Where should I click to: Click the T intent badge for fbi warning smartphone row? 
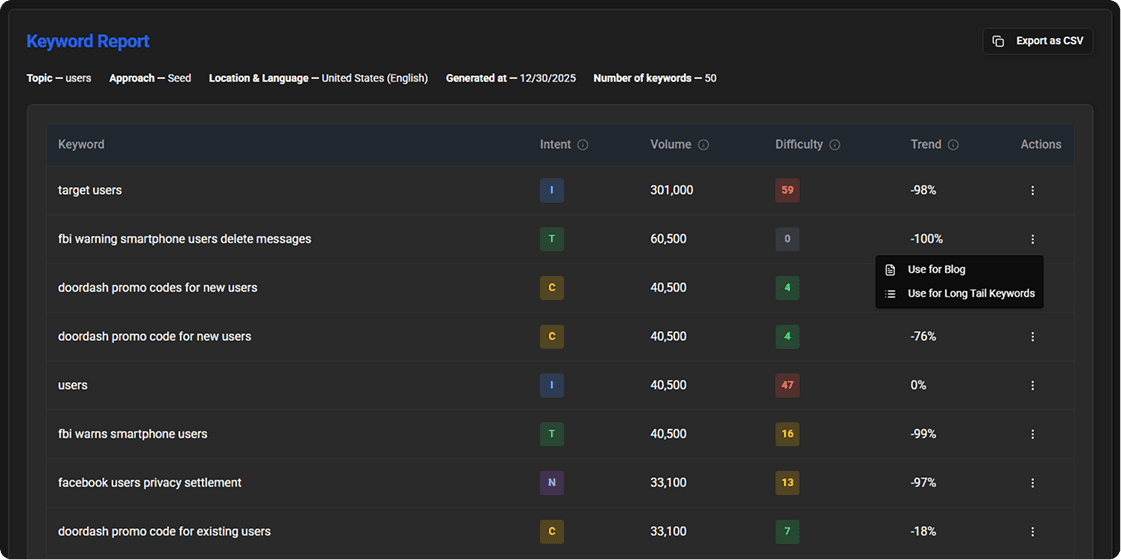552,239
